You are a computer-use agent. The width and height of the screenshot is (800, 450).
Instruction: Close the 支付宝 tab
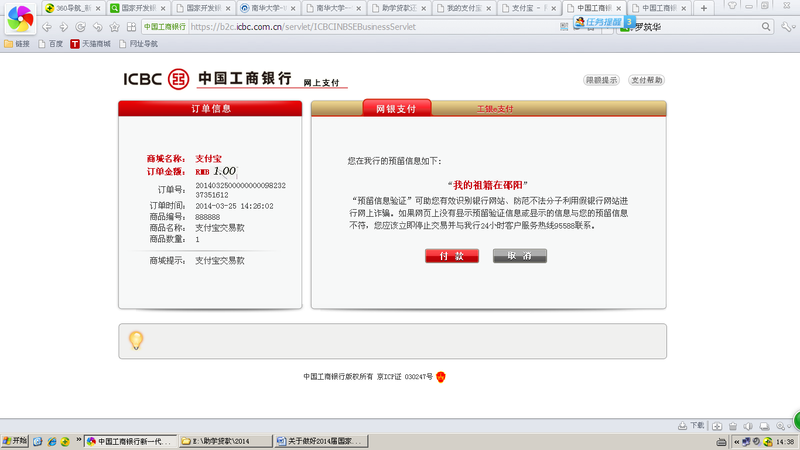[554, 9]
